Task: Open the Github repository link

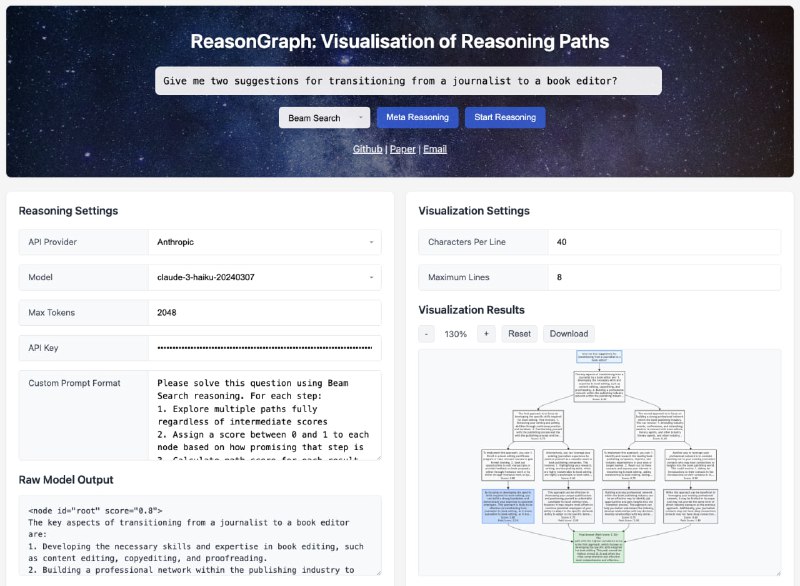Action: (367, 148)
